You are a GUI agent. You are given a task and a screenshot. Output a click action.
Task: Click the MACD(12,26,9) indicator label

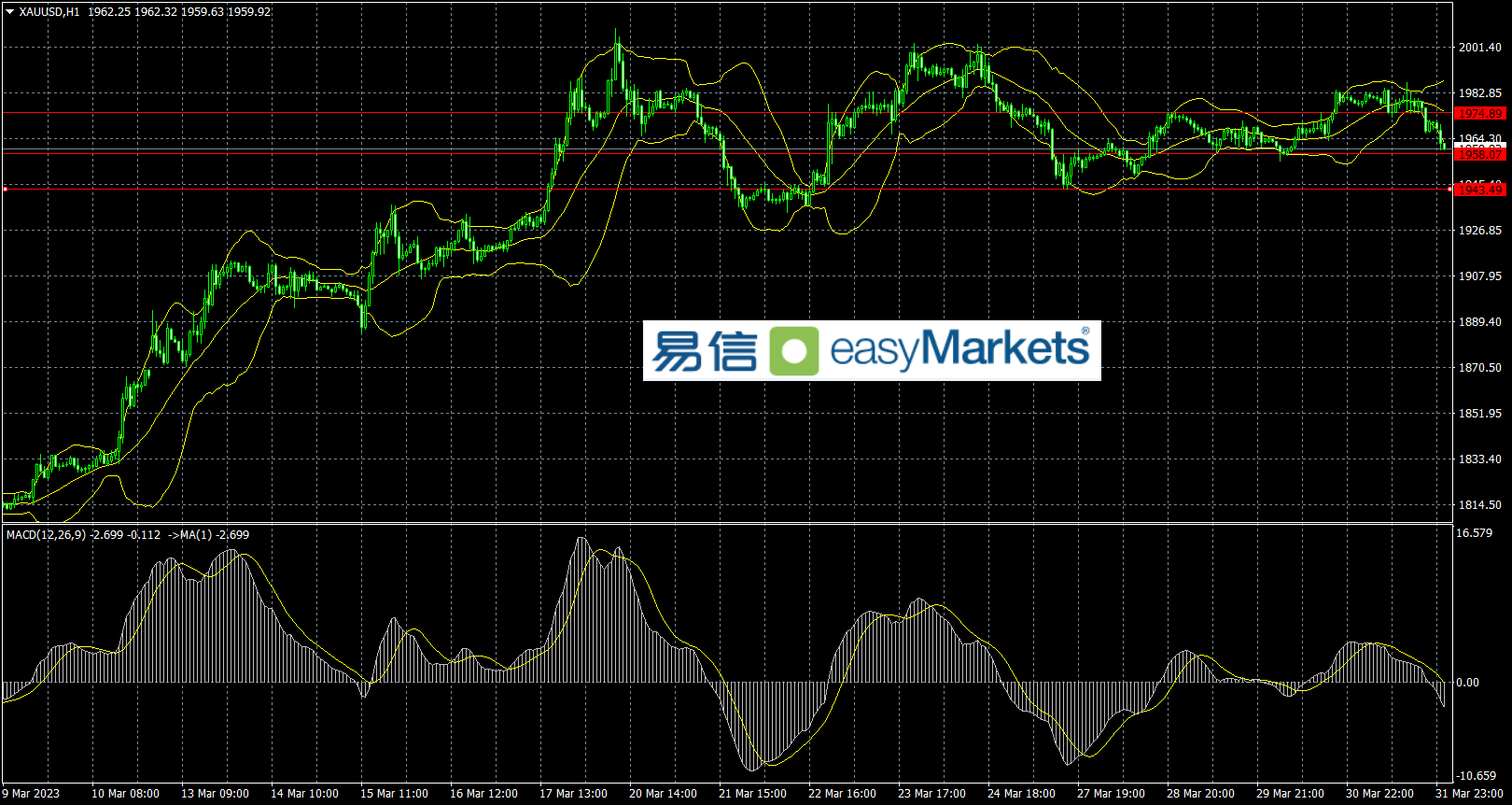(x=47, y=535)
